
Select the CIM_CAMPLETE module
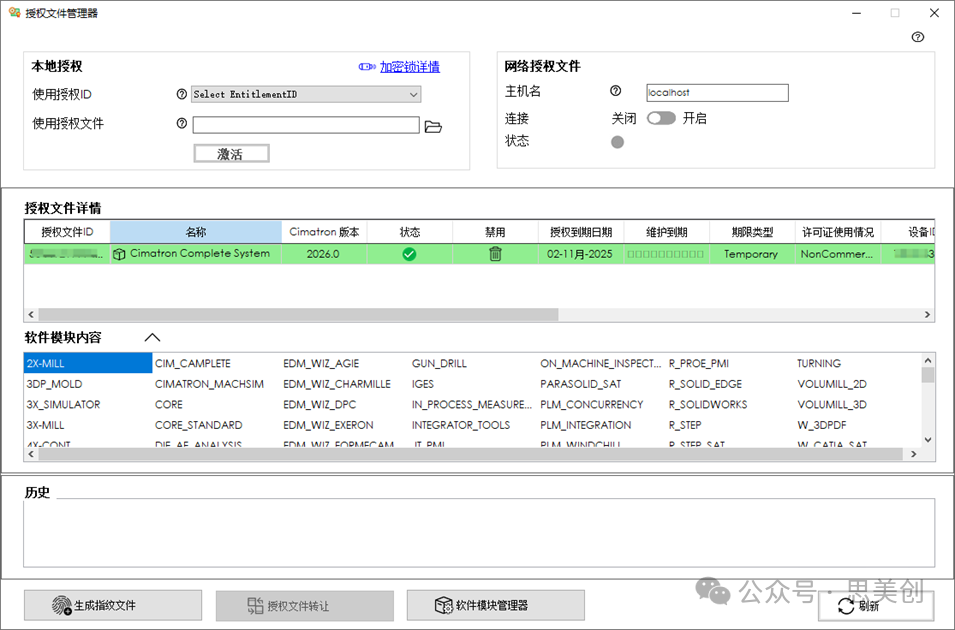coord(192,363)
